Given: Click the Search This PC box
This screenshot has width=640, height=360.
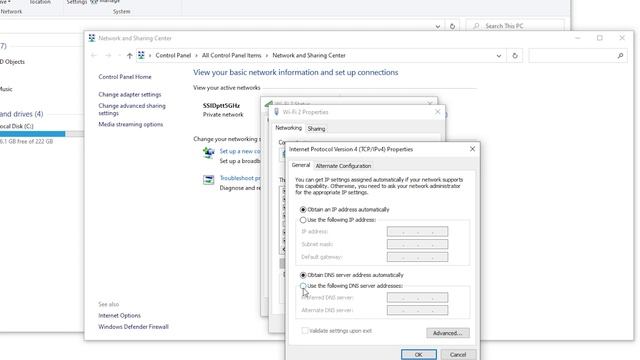Looking at the screenshot, I should (515, 26).
